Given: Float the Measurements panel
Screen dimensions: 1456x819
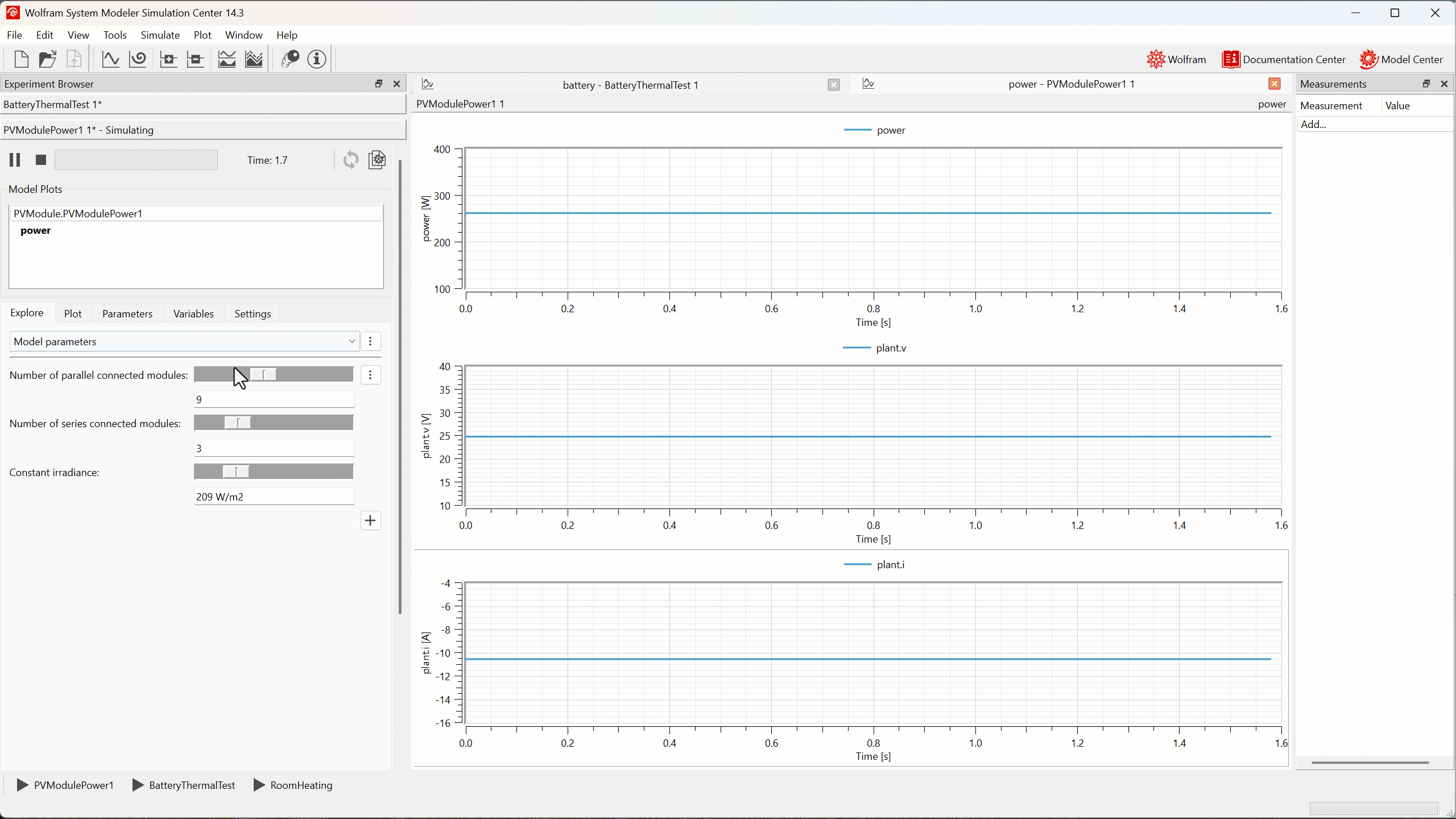Looking at the screenshot, I should pos(1426,84).
